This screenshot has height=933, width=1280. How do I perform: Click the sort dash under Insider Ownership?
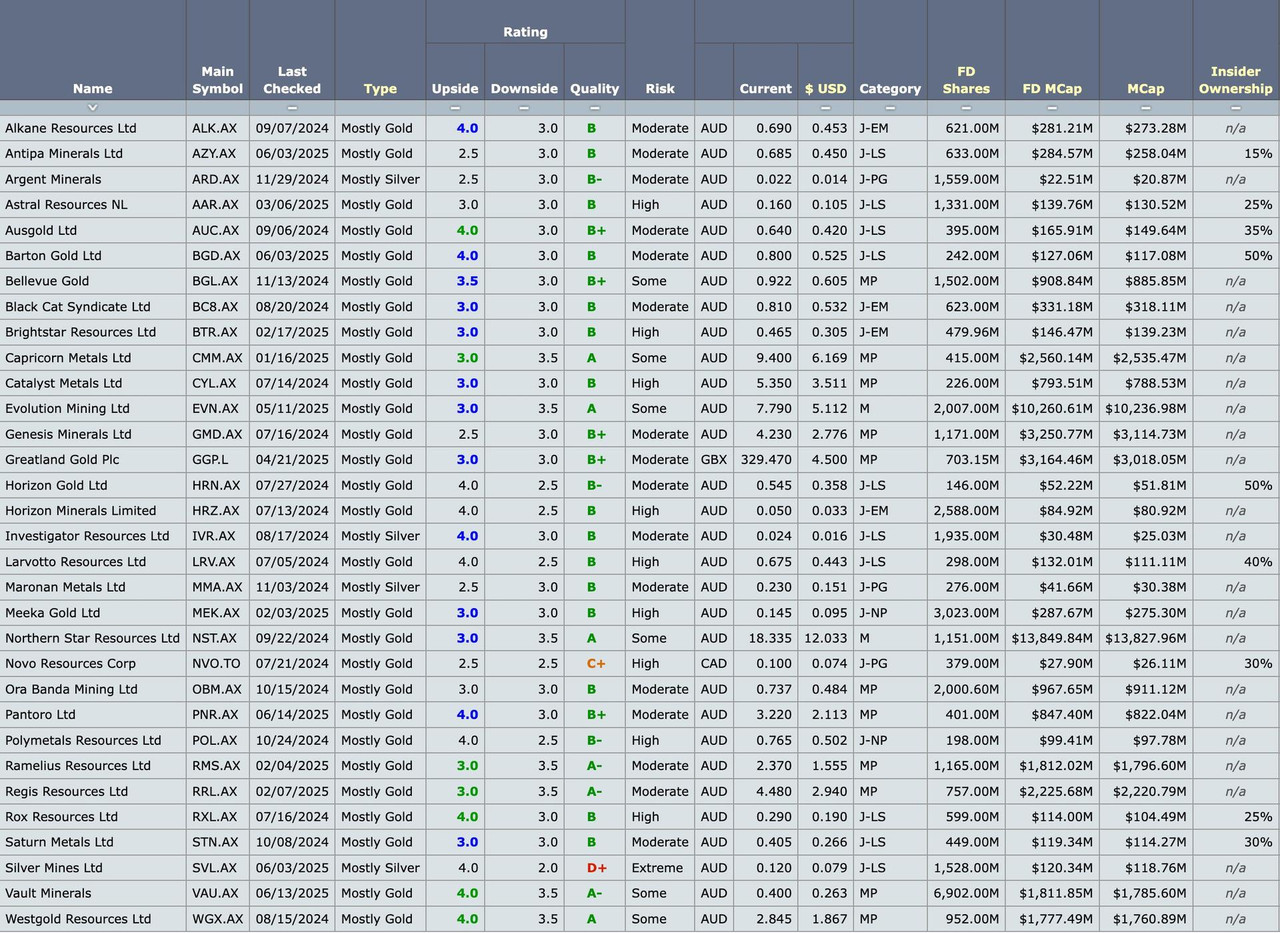point(1236,107)
